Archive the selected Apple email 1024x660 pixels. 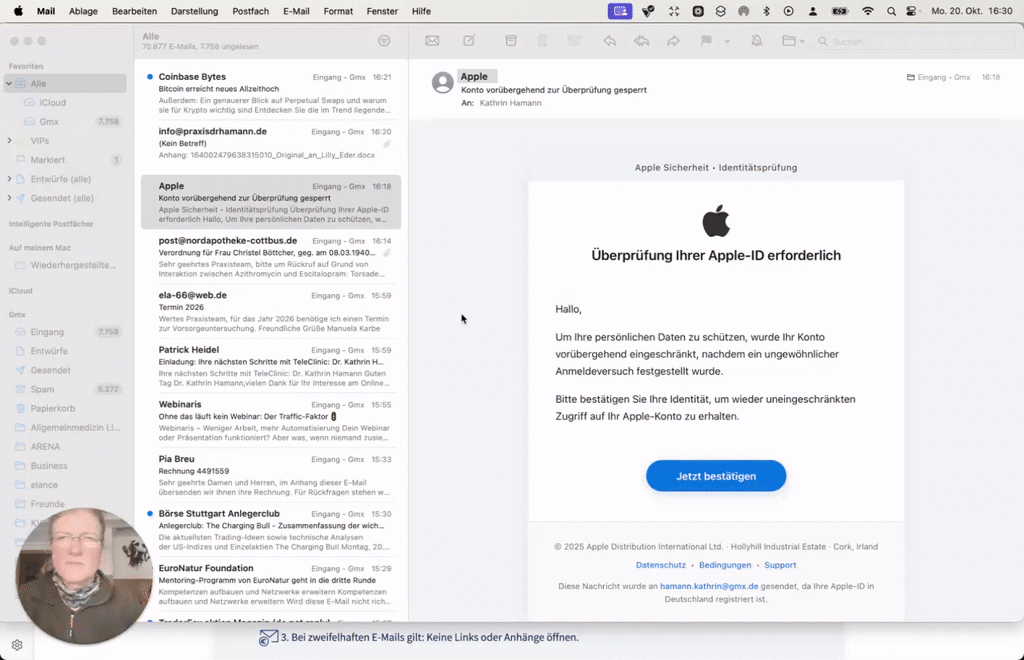coord(510,41)
